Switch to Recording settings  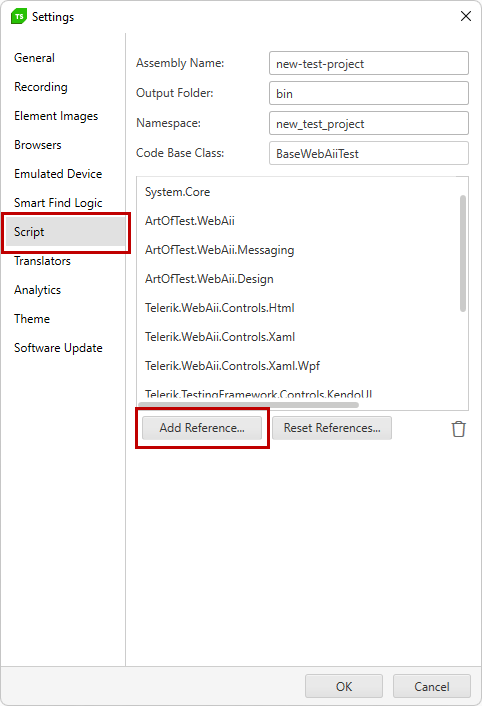[41, 86]
